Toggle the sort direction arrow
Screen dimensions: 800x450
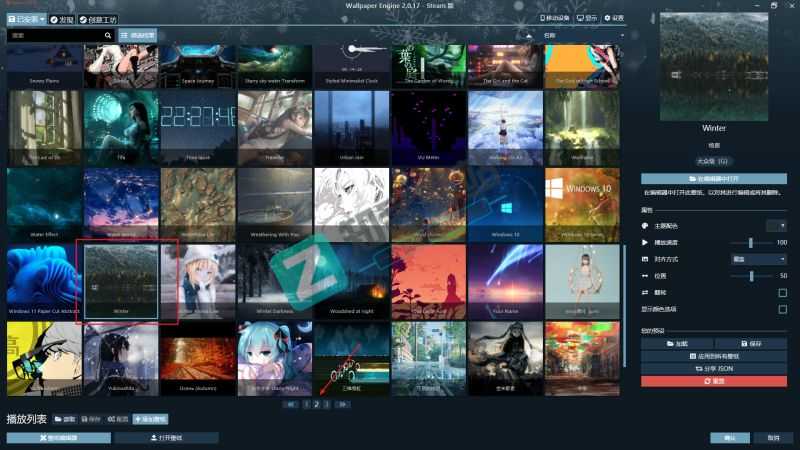[529, 35]
